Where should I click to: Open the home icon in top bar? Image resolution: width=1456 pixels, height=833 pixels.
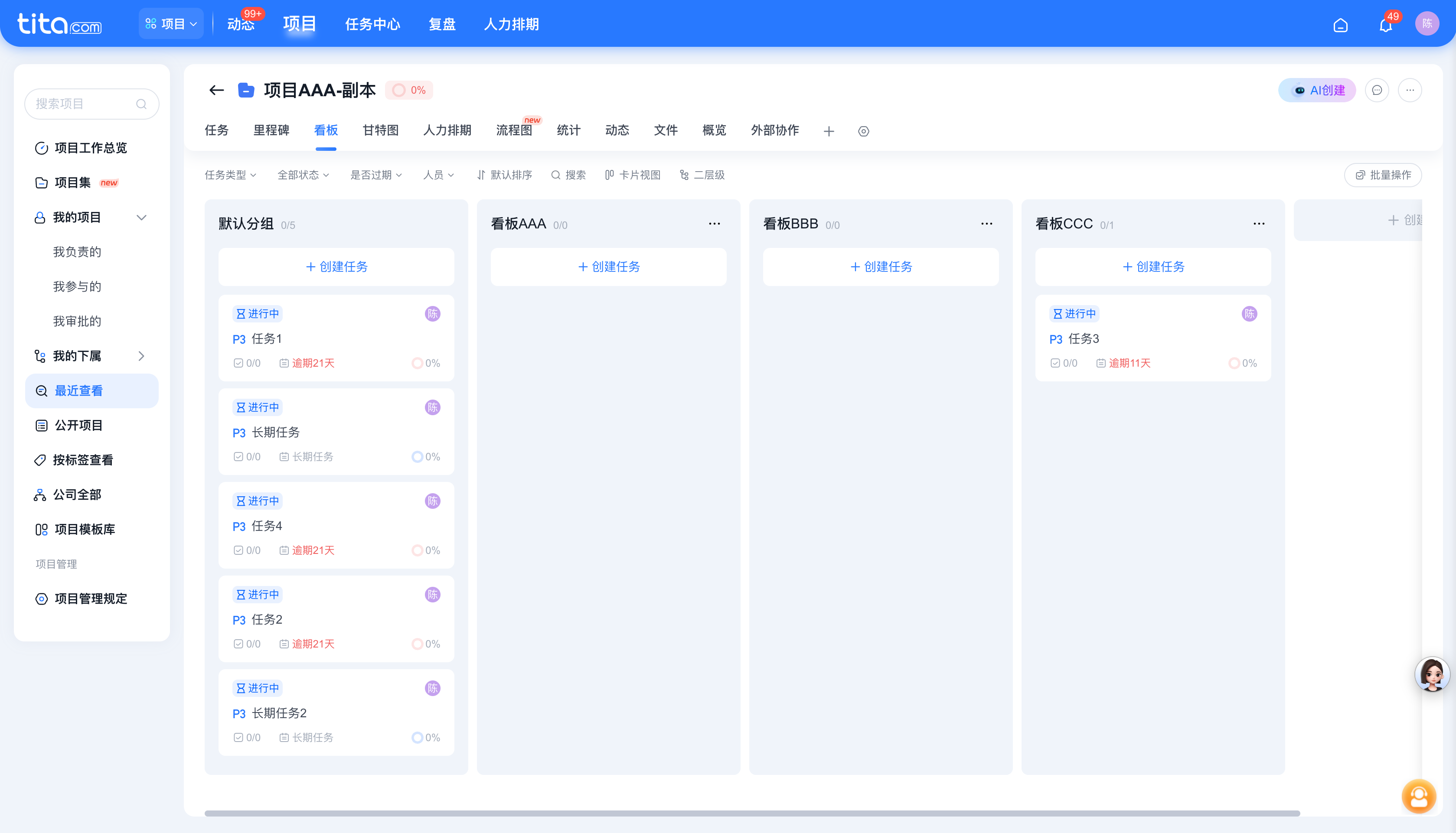tap(1340, 25)
